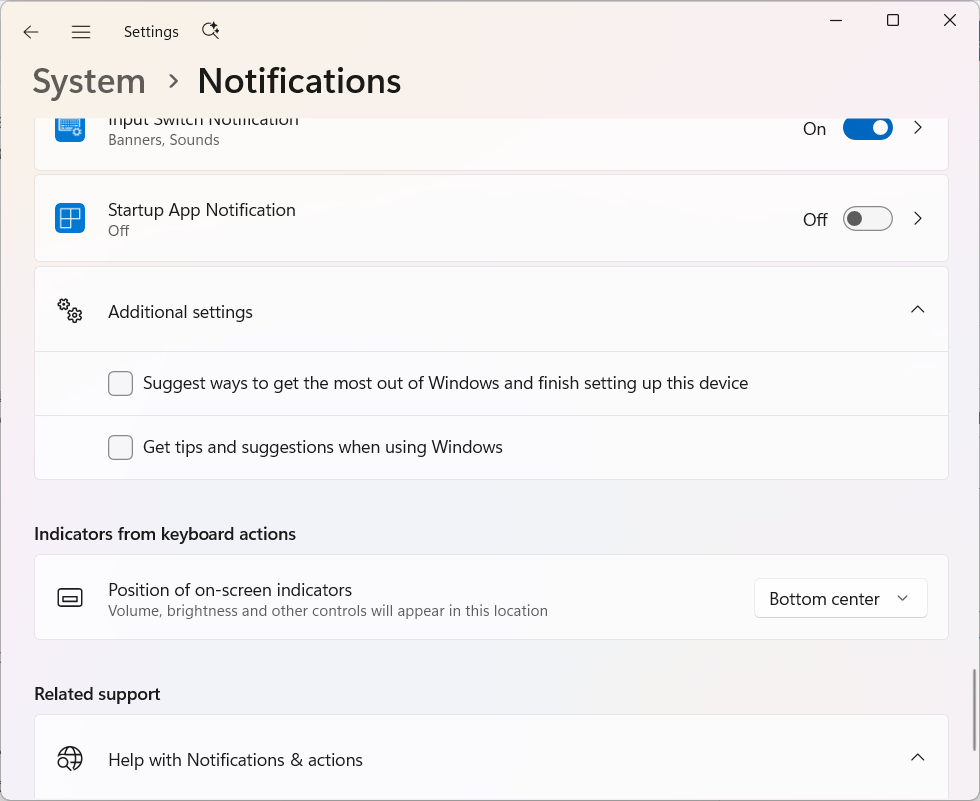Click the Indicators from keyboard actions heading
Screen dimensions: 980x801
(x=165, y=534)
